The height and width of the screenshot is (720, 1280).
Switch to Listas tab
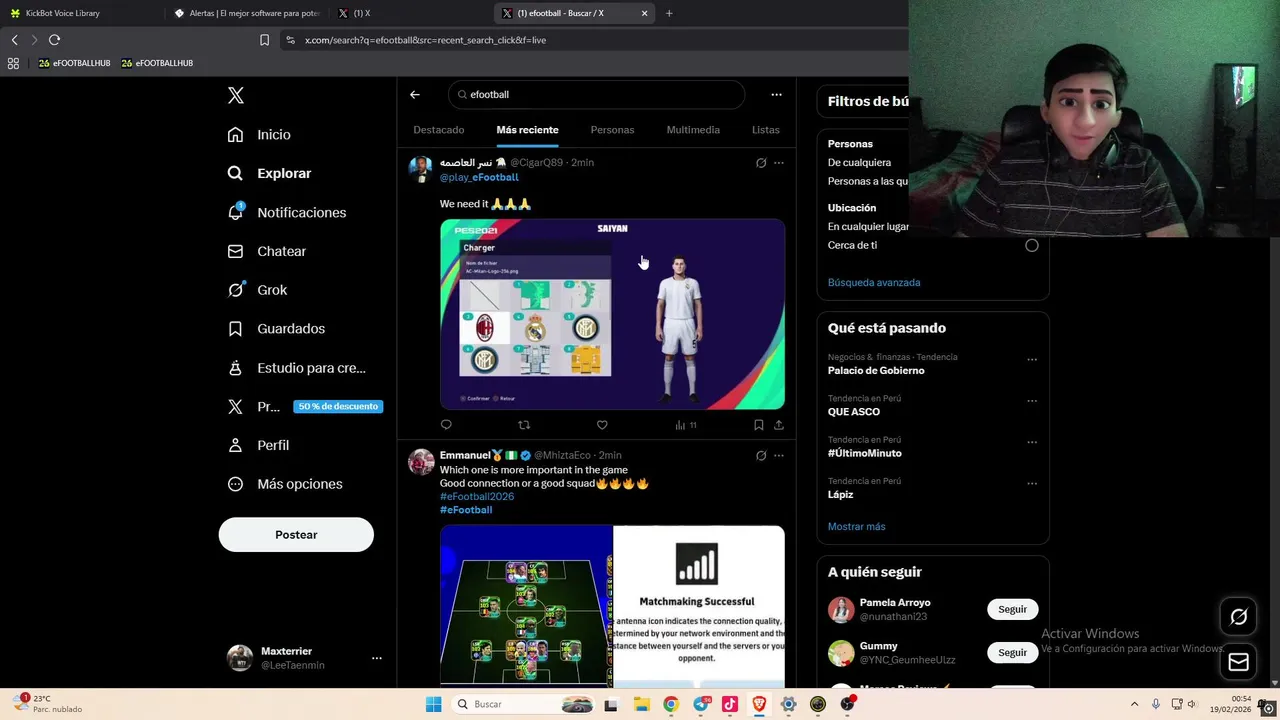[766, 130]
